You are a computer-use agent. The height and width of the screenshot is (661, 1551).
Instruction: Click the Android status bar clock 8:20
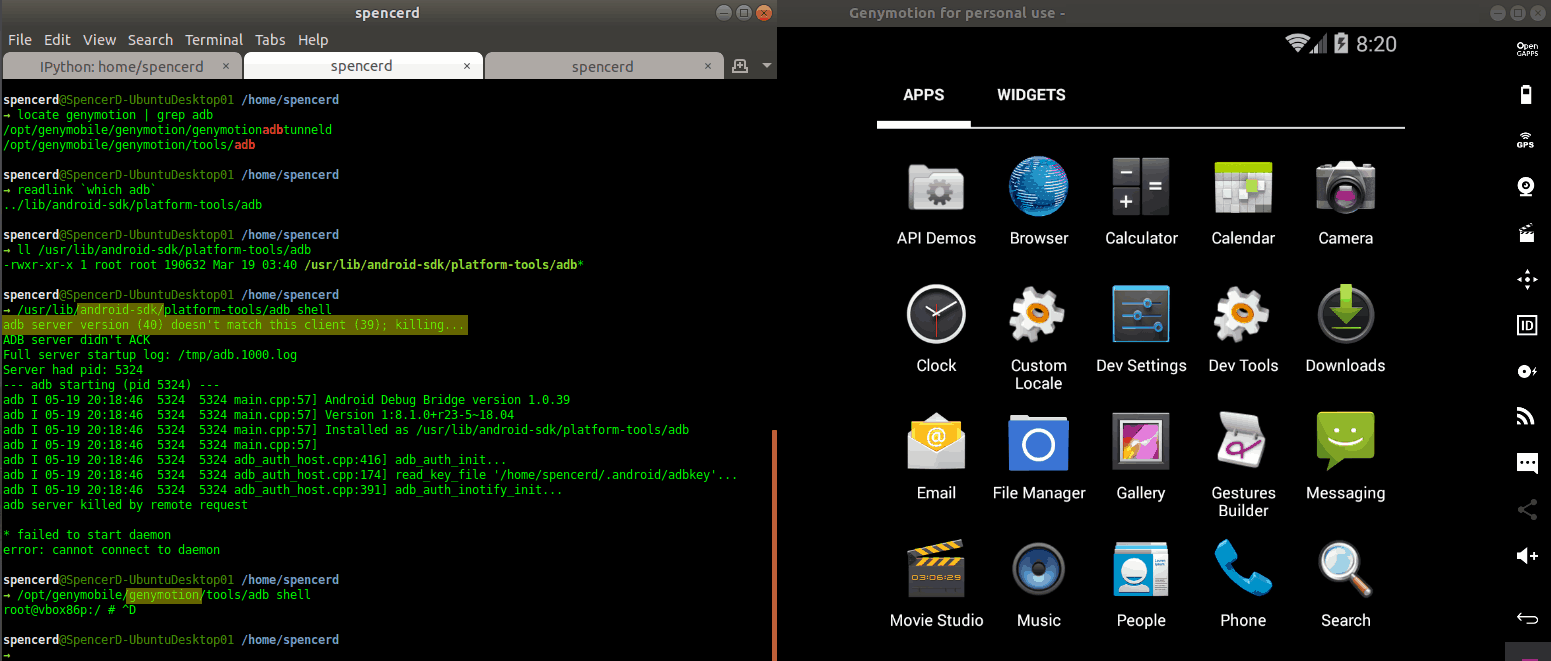[1376, 44]
